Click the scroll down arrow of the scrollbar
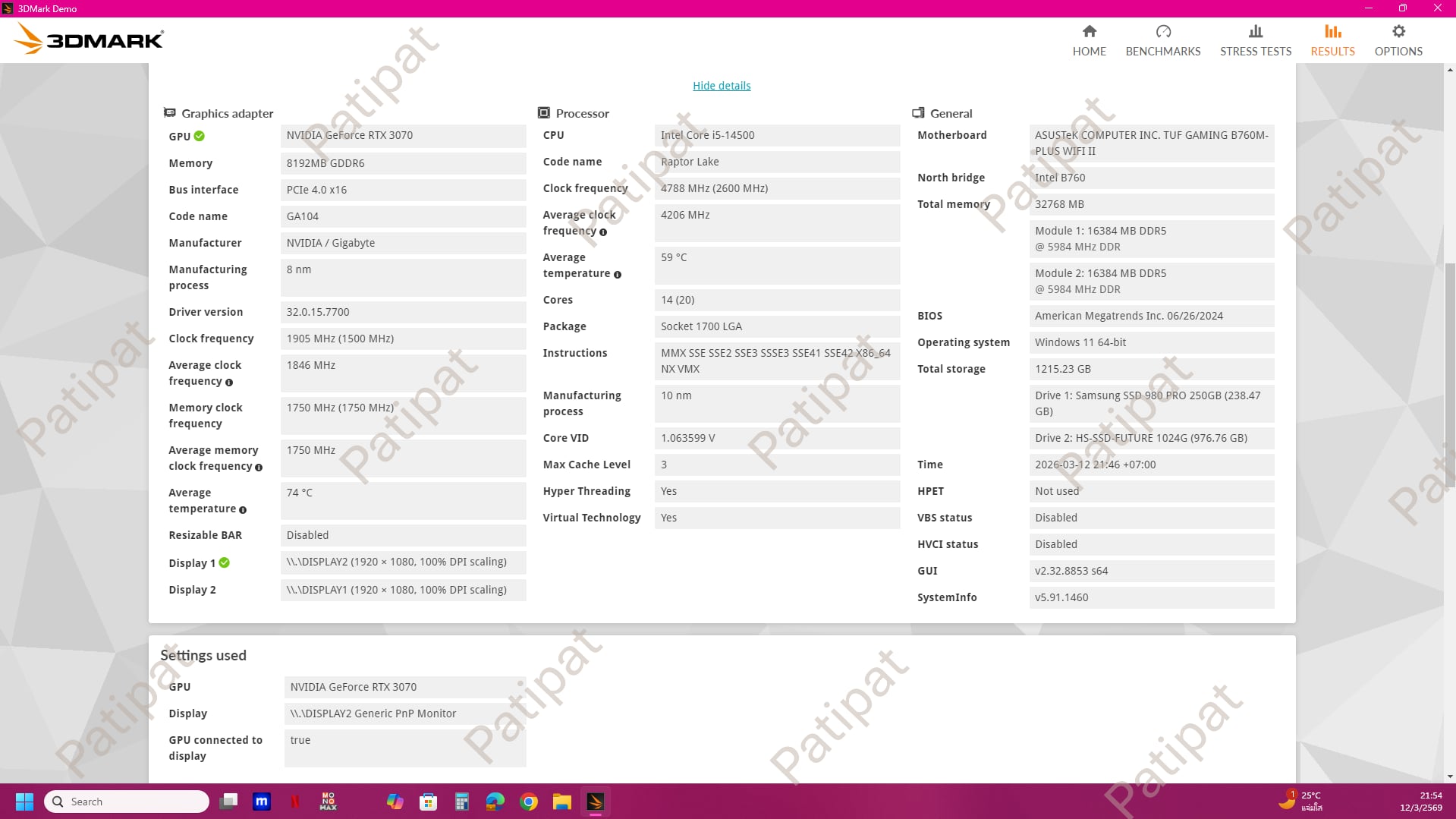 pos(1450,776)
